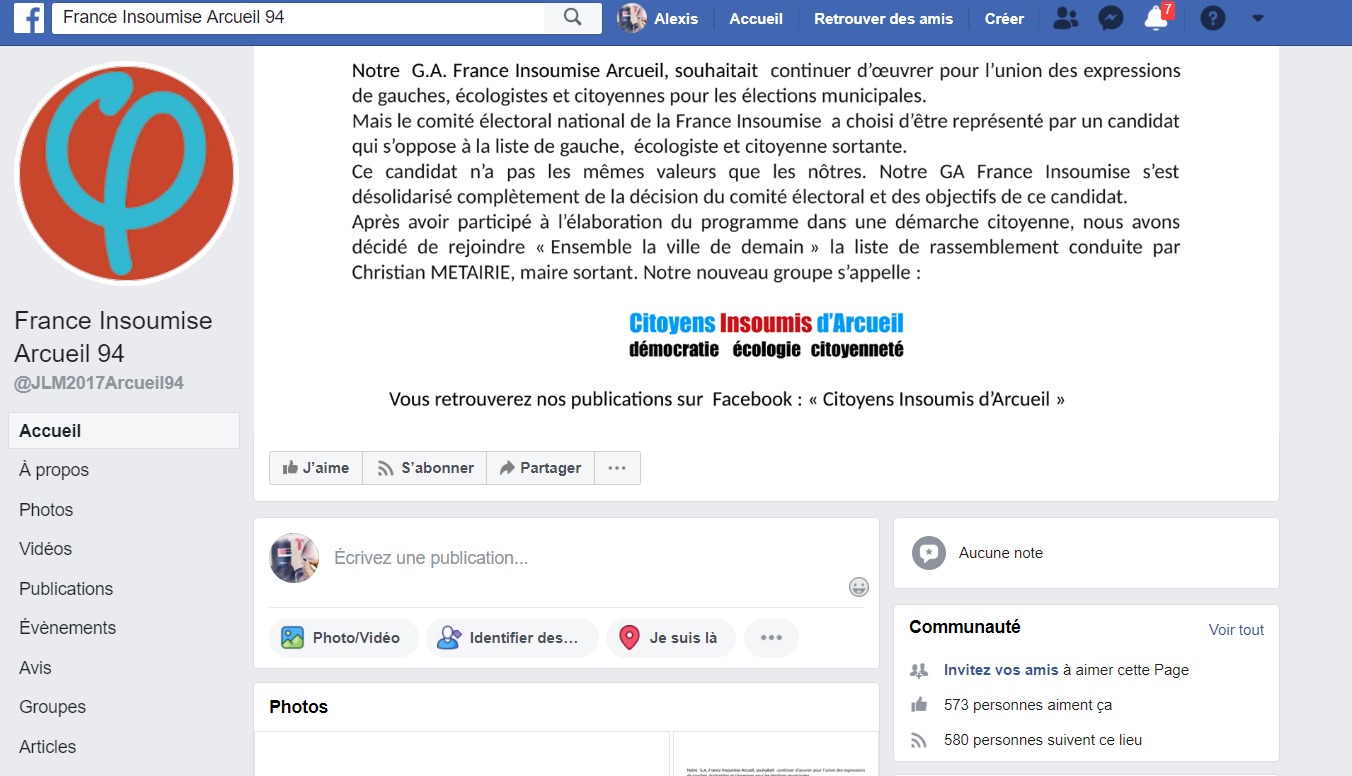This screenshot has width=1352, height=776.
Task: Open more options next to Partager
Action: 617,468
